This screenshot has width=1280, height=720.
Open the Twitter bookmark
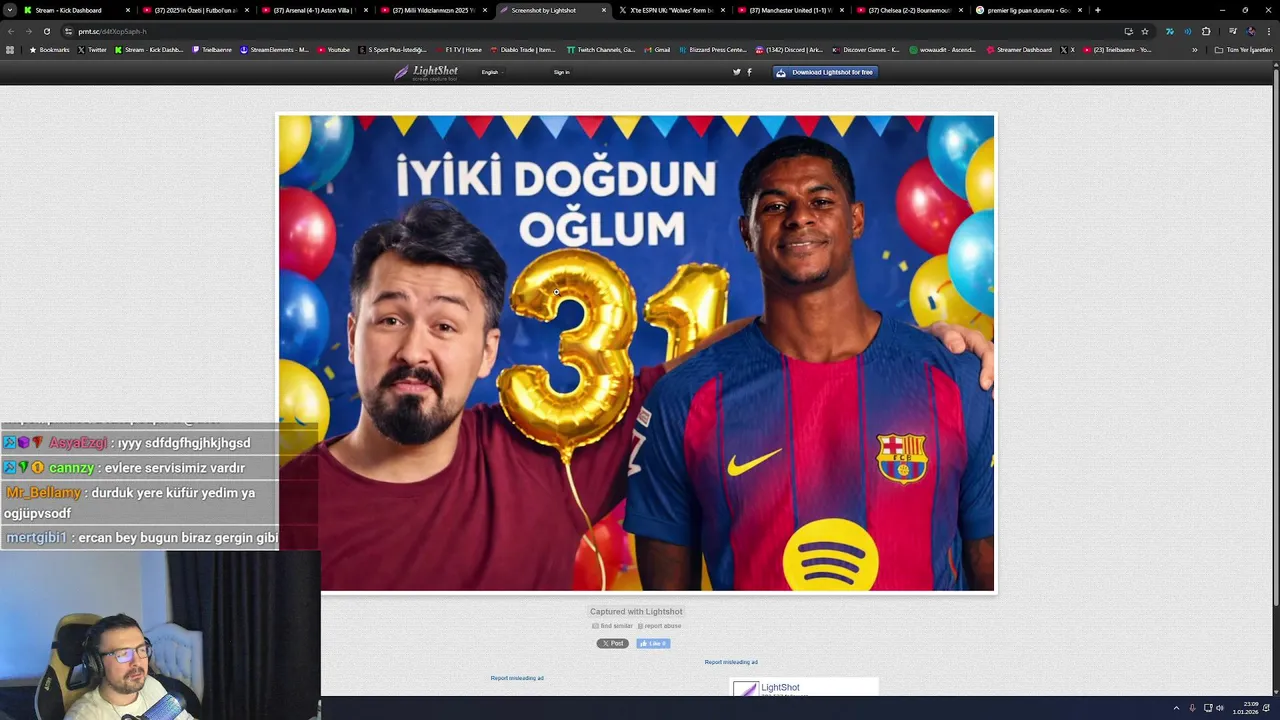pos(92,49)
